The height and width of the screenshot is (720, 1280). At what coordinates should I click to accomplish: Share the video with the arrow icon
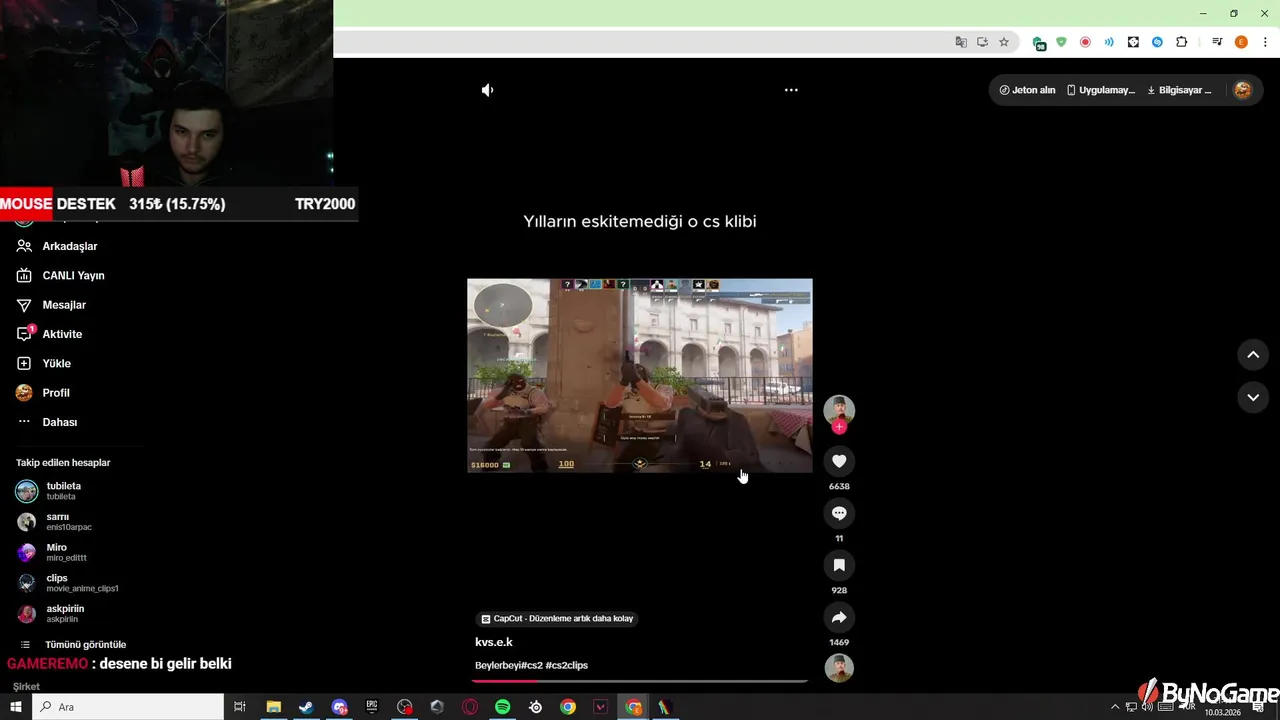(x=839, y=617)
